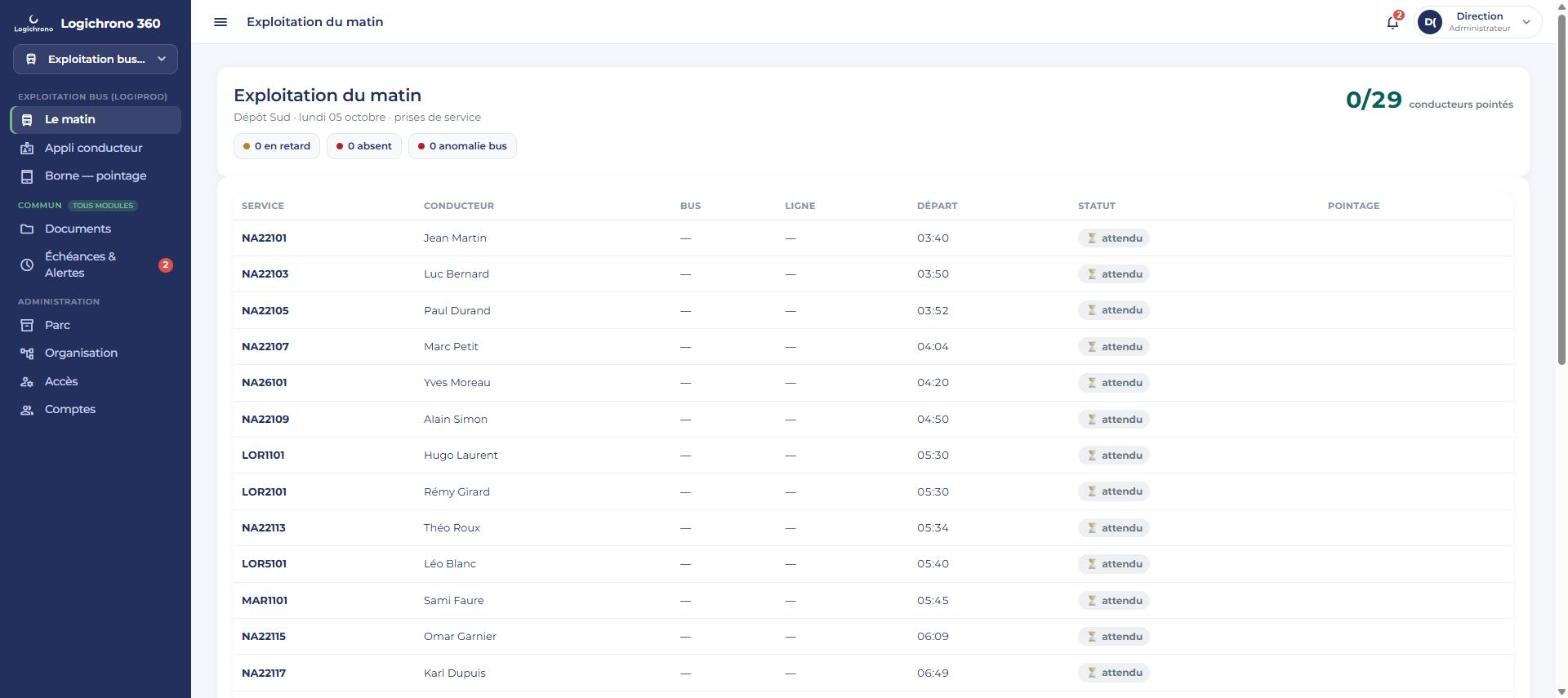Navigate to Parc administration
The height and width of the screenshot is (698, 1568).
coord(96,325)
